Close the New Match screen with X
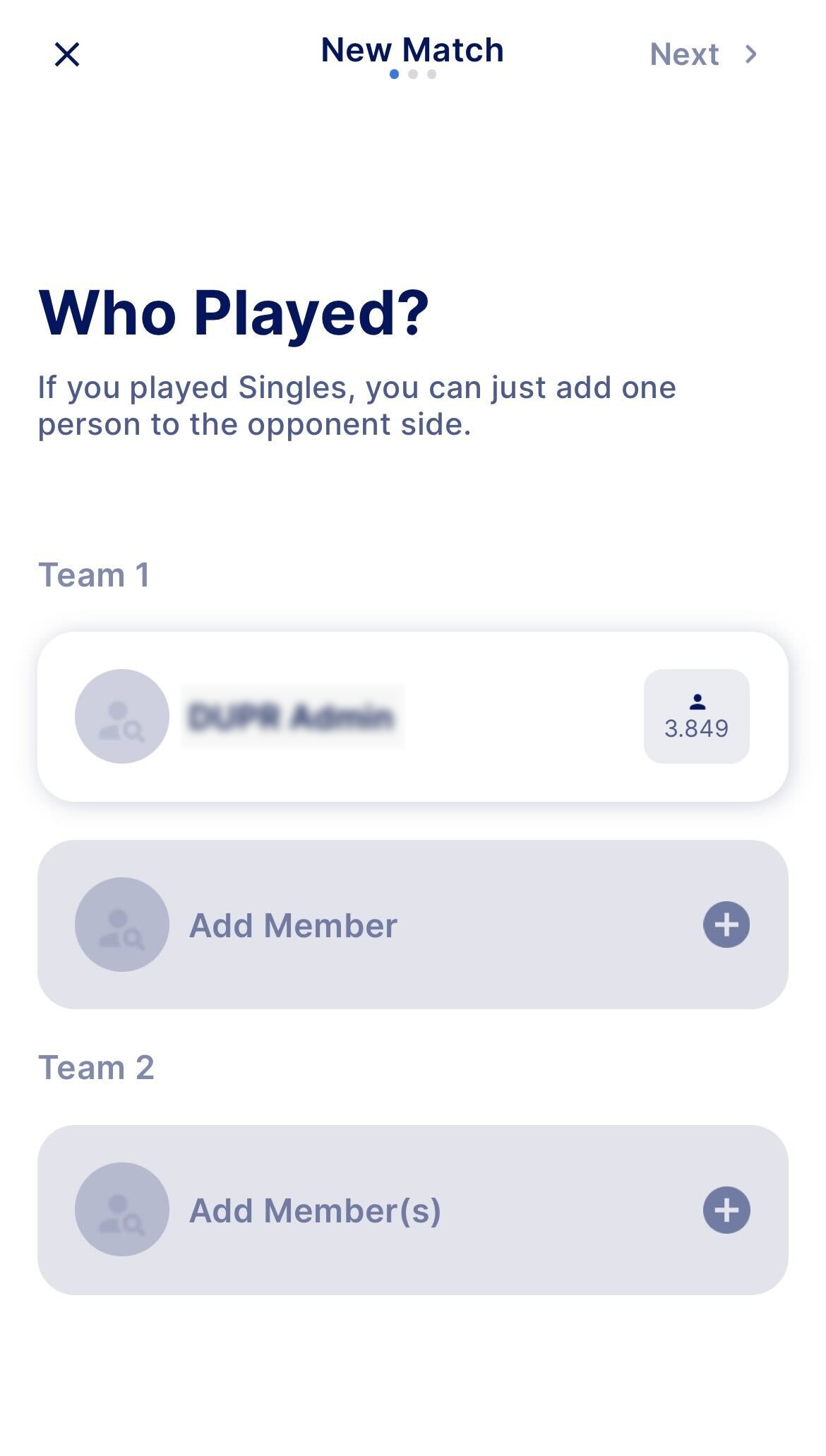 67,54
